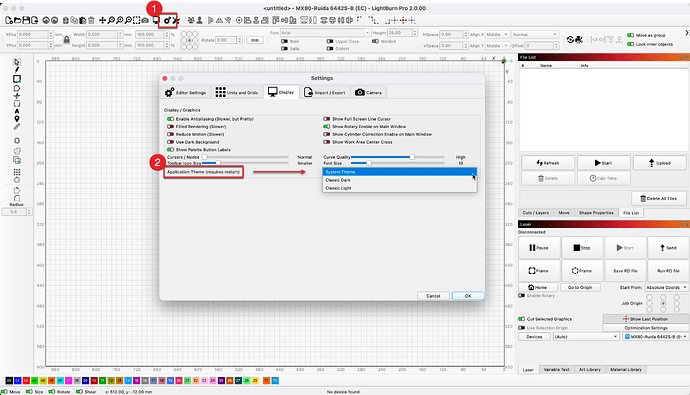
Task: Click the Camera capture icon in toolbar
Action: point(145,20)
